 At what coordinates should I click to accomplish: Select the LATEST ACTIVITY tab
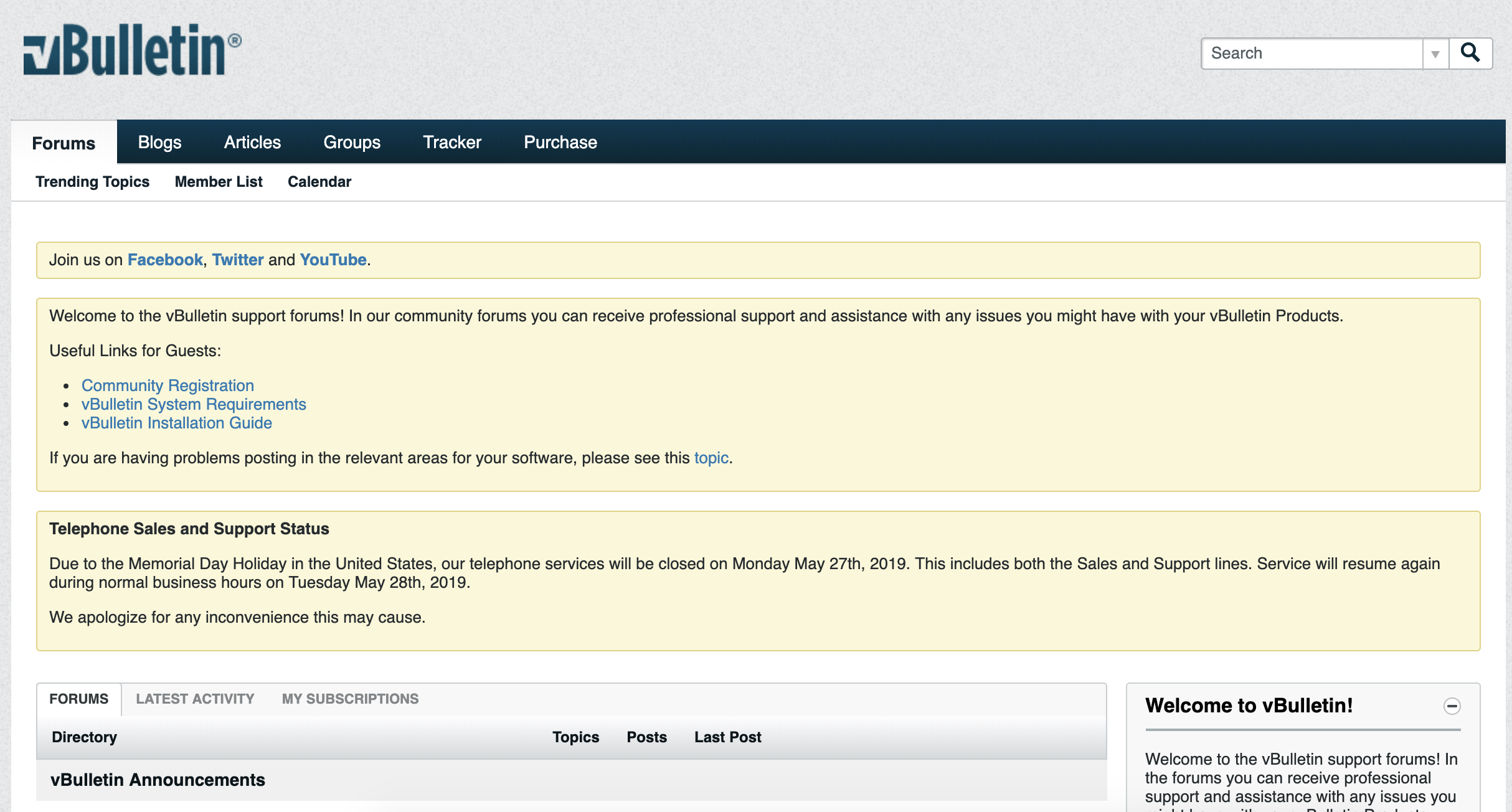(x=195, y=699)
